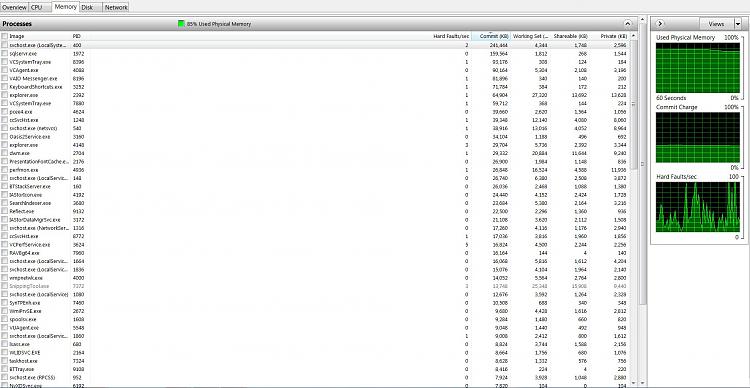Check the SearchIndexer.exe checkbox
750x388 pixels.
4,203
